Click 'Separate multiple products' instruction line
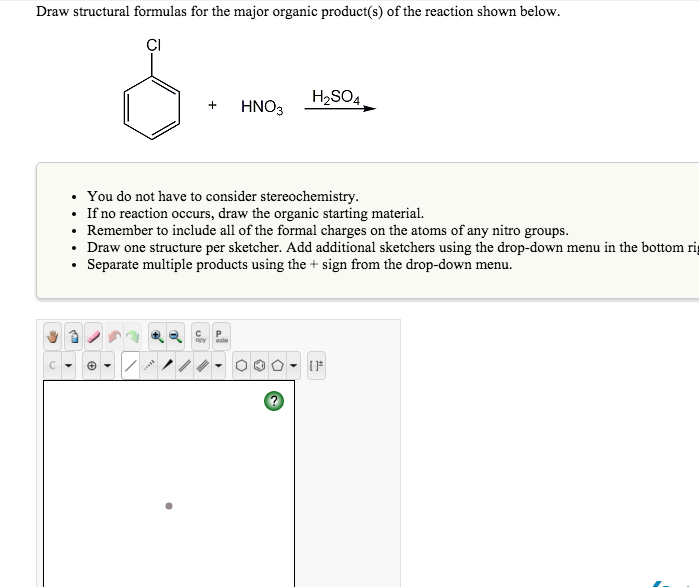 [x=300, y=264]
